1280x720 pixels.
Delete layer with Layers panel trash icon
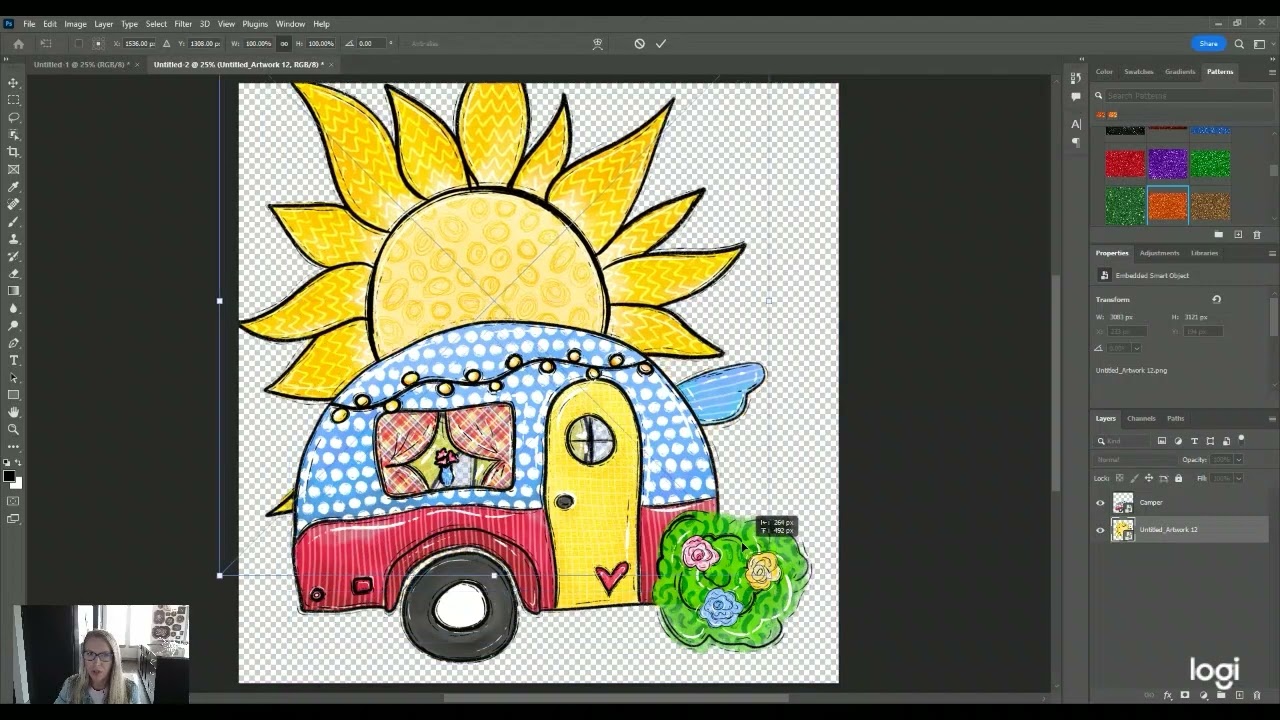pos(1257,695)
